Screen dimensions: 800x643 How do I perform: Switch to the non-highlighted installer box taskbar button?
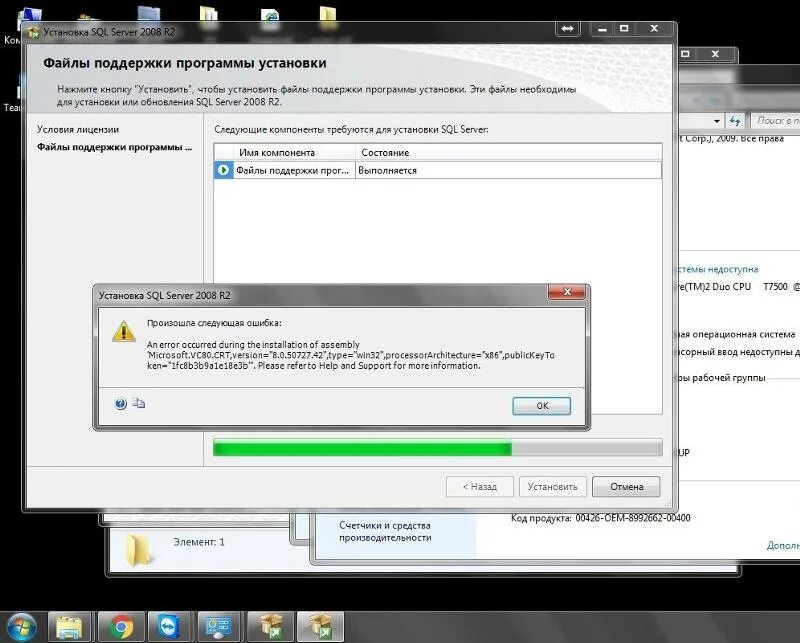[x=270, y=627]
